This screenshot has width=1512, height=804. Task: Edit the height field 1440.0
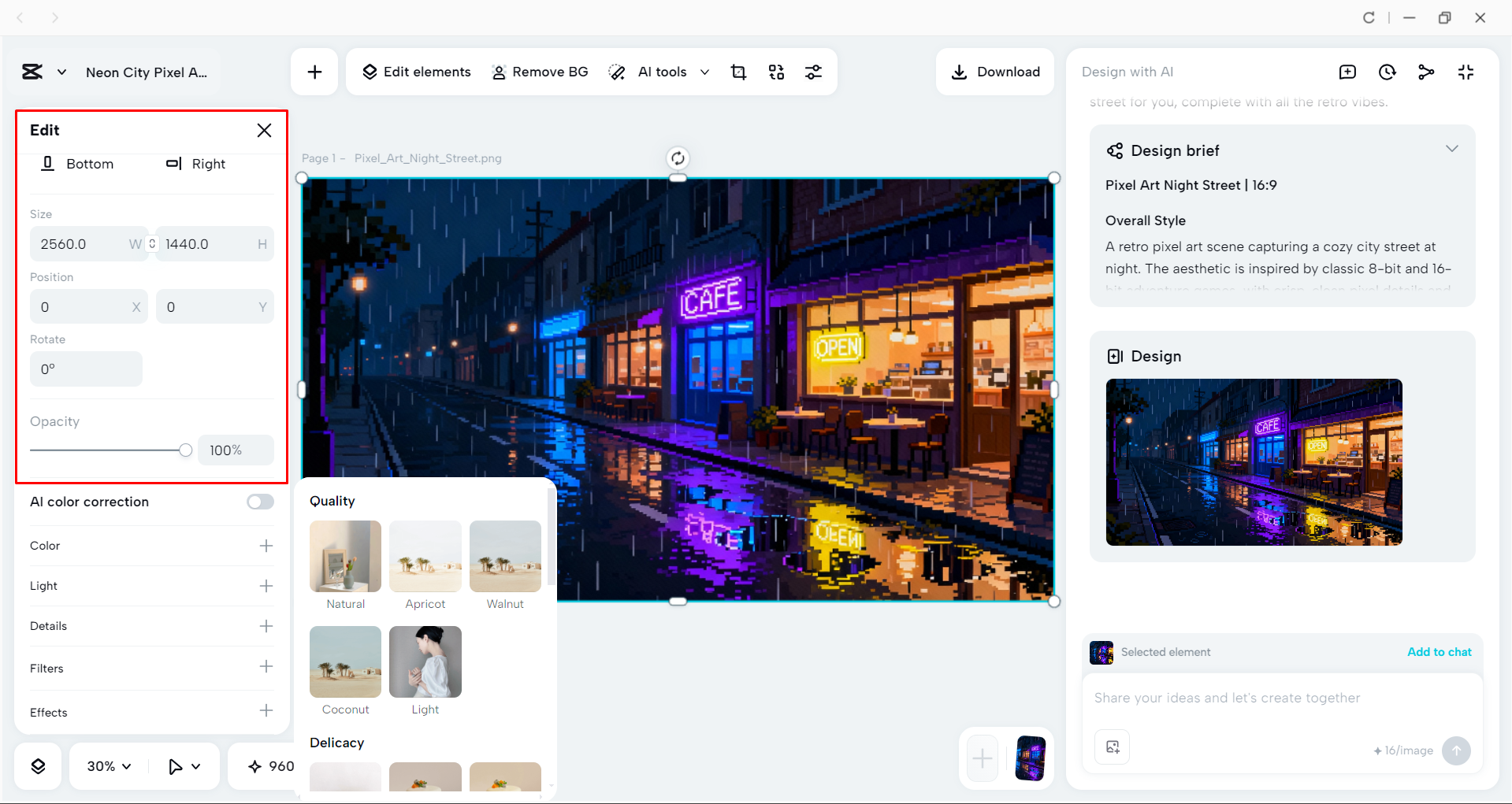click(x=215, y=244)
